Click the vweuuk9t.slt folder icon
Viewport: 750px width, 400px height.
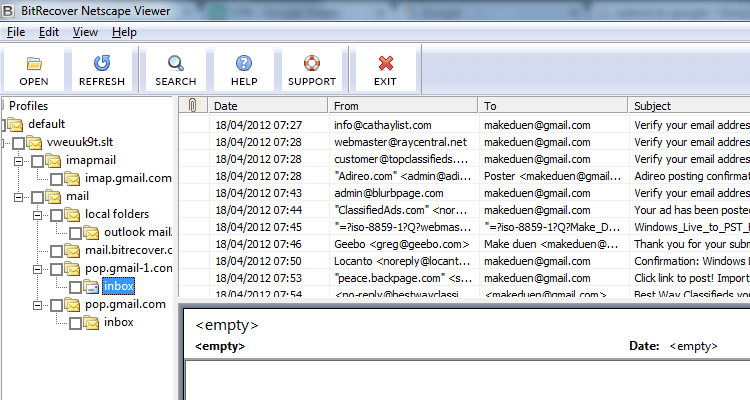(x=34, y=142)
